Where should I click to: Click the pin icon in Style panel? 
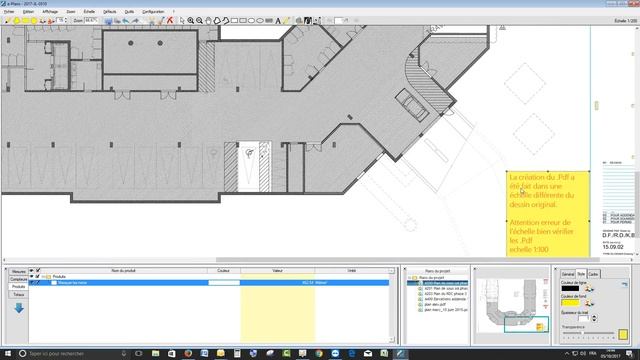coord(624,284)
